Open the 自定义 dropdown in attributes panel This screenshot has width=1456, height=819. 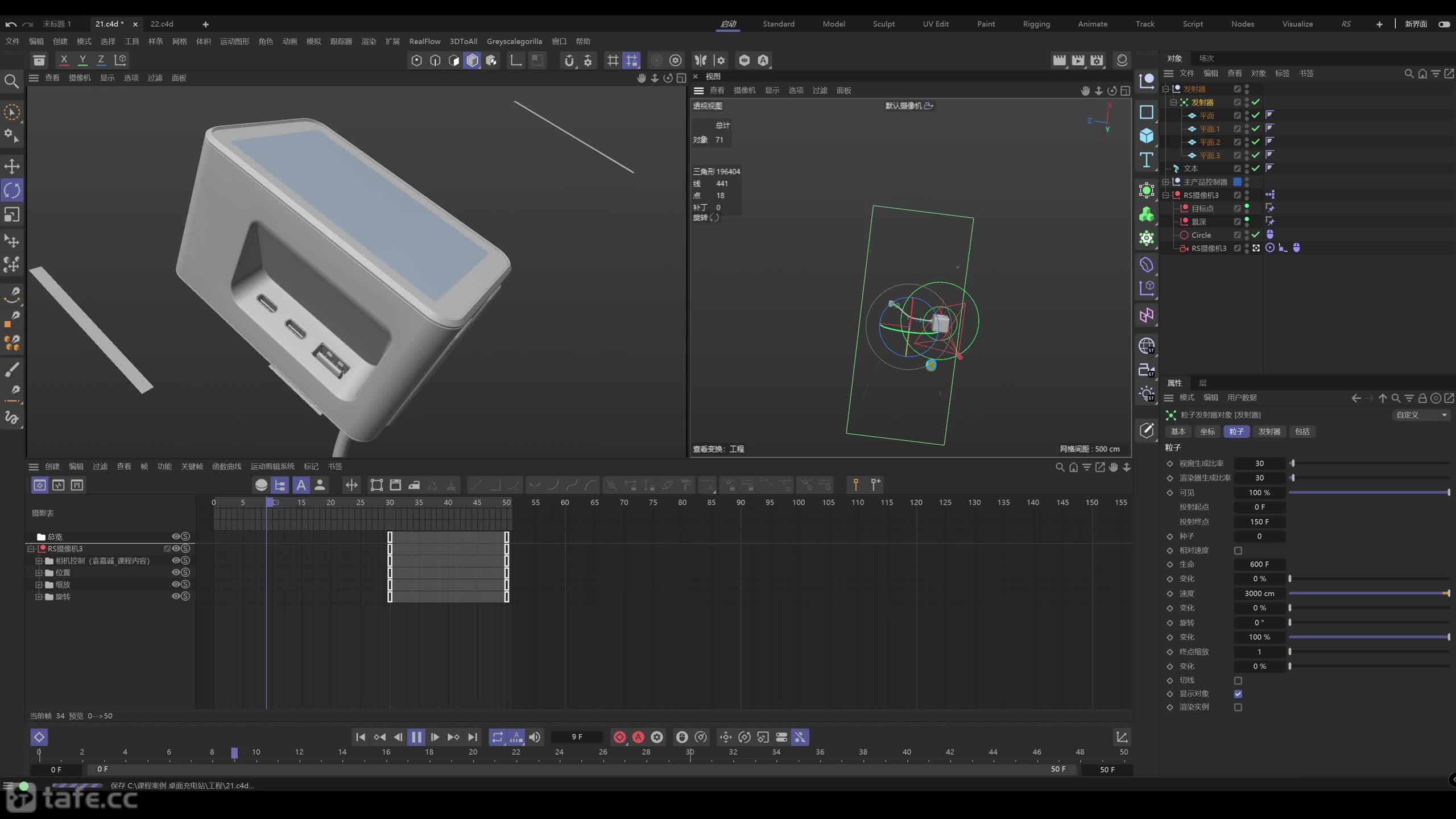[1421, 415]
